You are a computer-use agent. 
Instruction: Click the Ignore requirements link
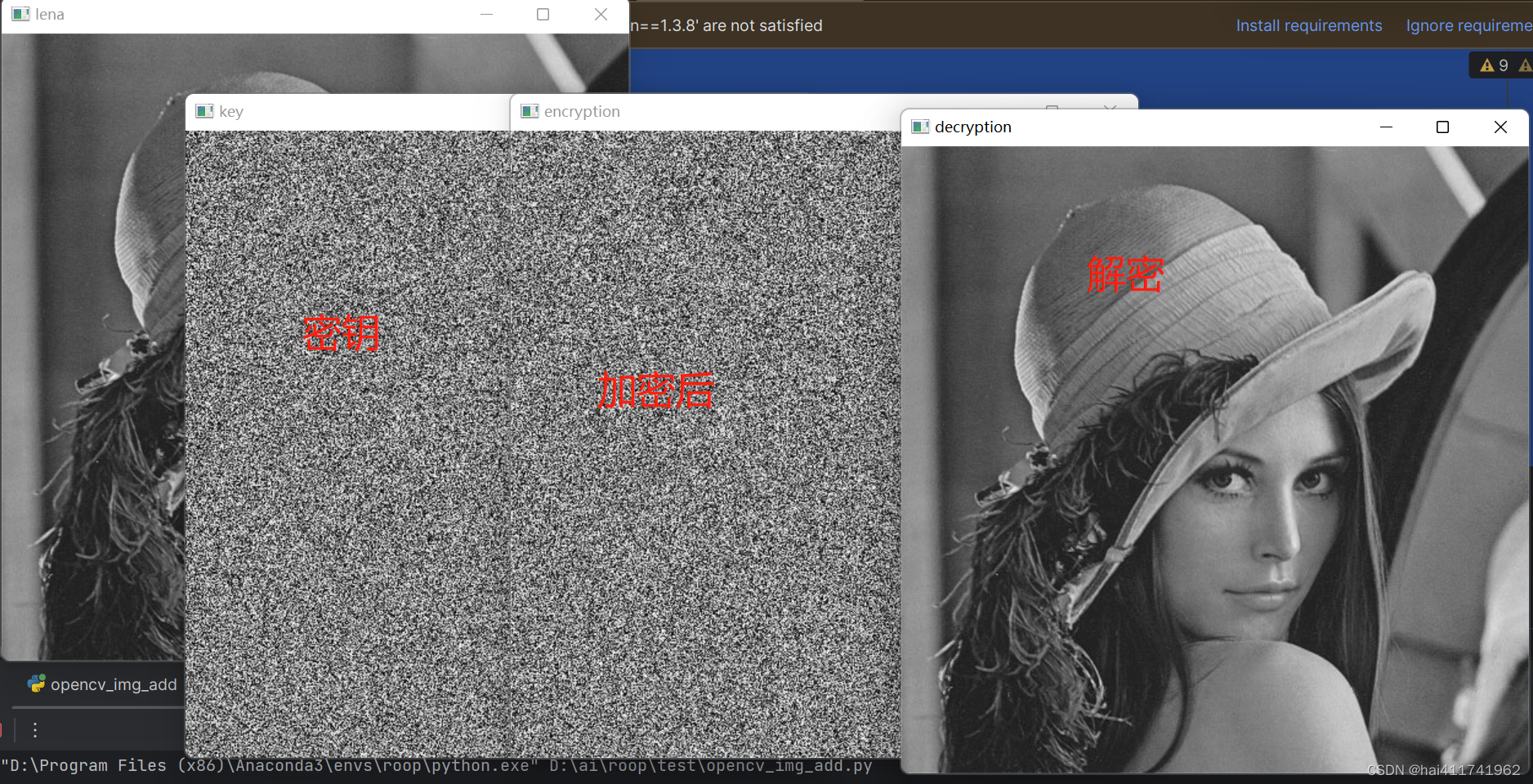tap(1468, 25)
